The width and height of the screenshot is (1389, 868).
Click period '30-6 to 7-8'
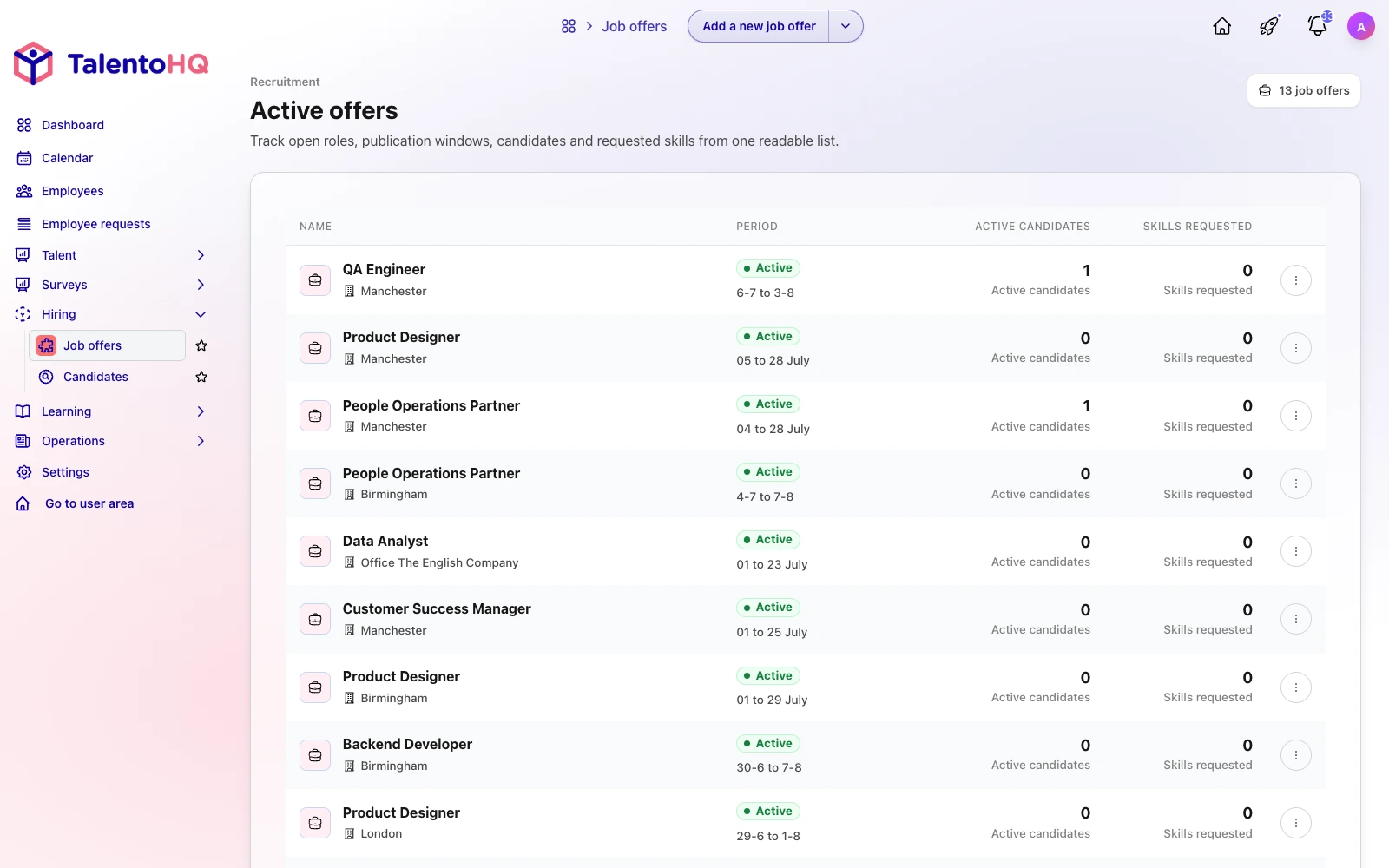click(769, 767)
